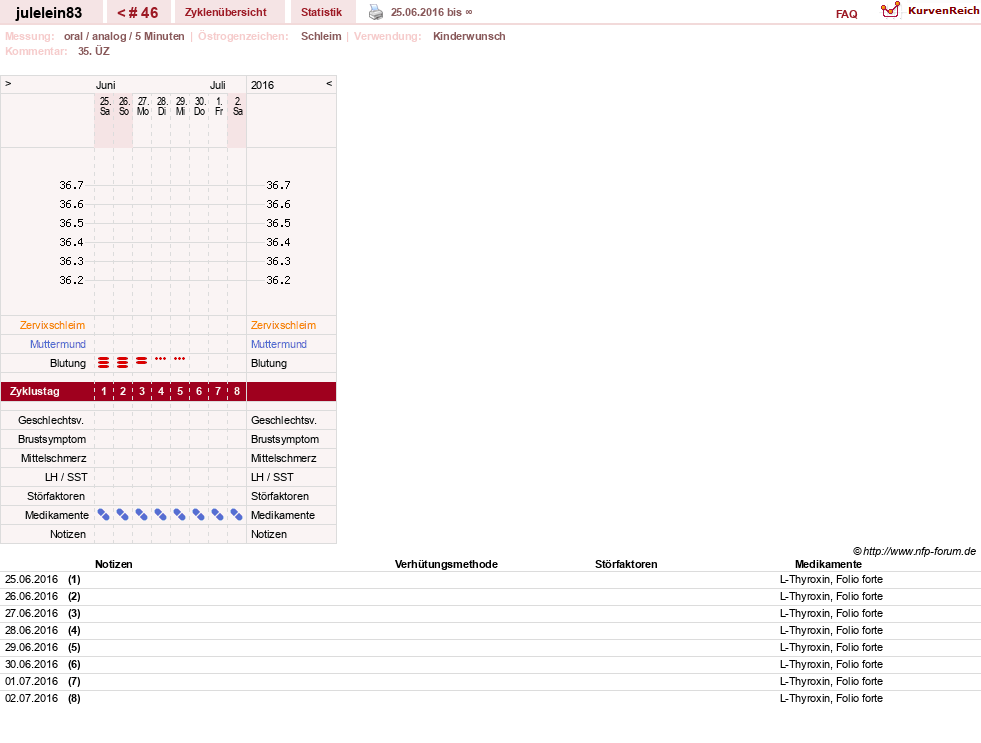
Task: Click medication pill icon under day 5
Action: [180, 515]
